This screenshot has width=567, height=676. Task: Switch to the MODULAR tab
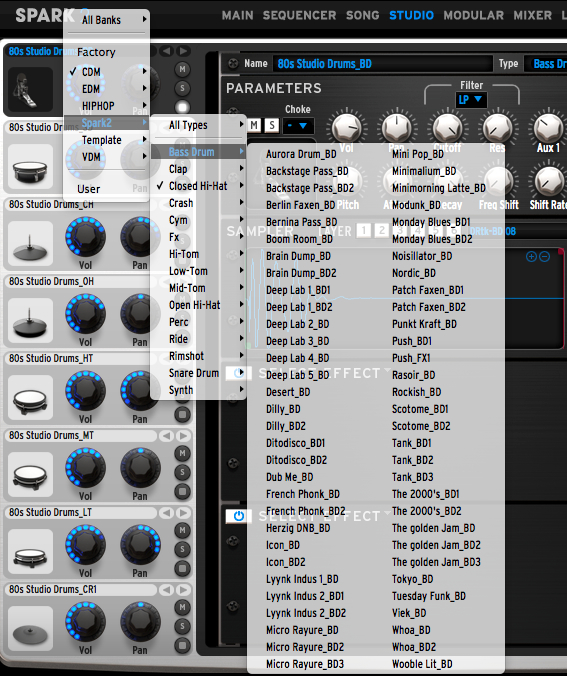coord(473,16)
